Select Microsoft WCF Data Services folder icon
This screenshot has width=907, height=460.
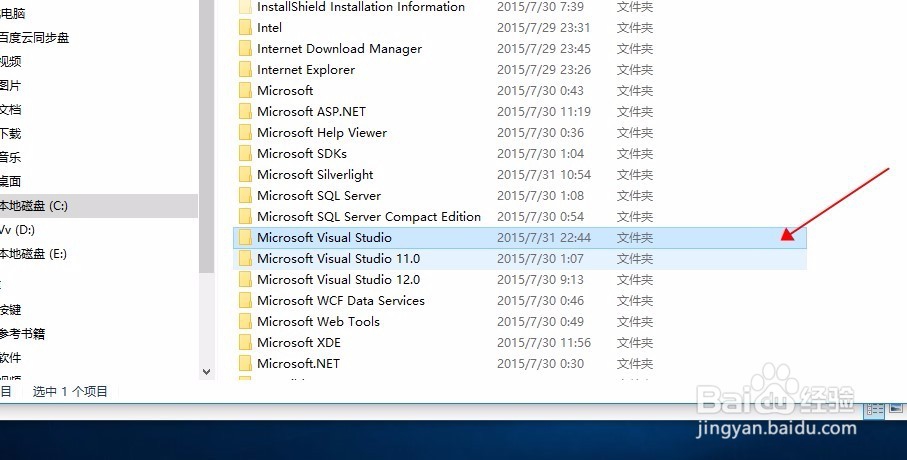245,300
